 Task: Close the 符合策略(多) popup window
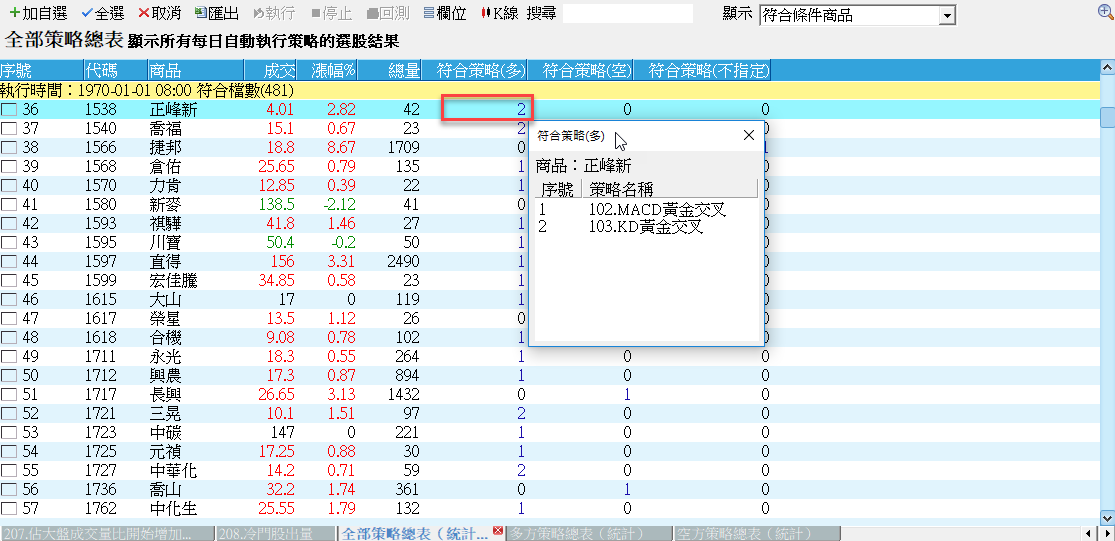(748, 135)
